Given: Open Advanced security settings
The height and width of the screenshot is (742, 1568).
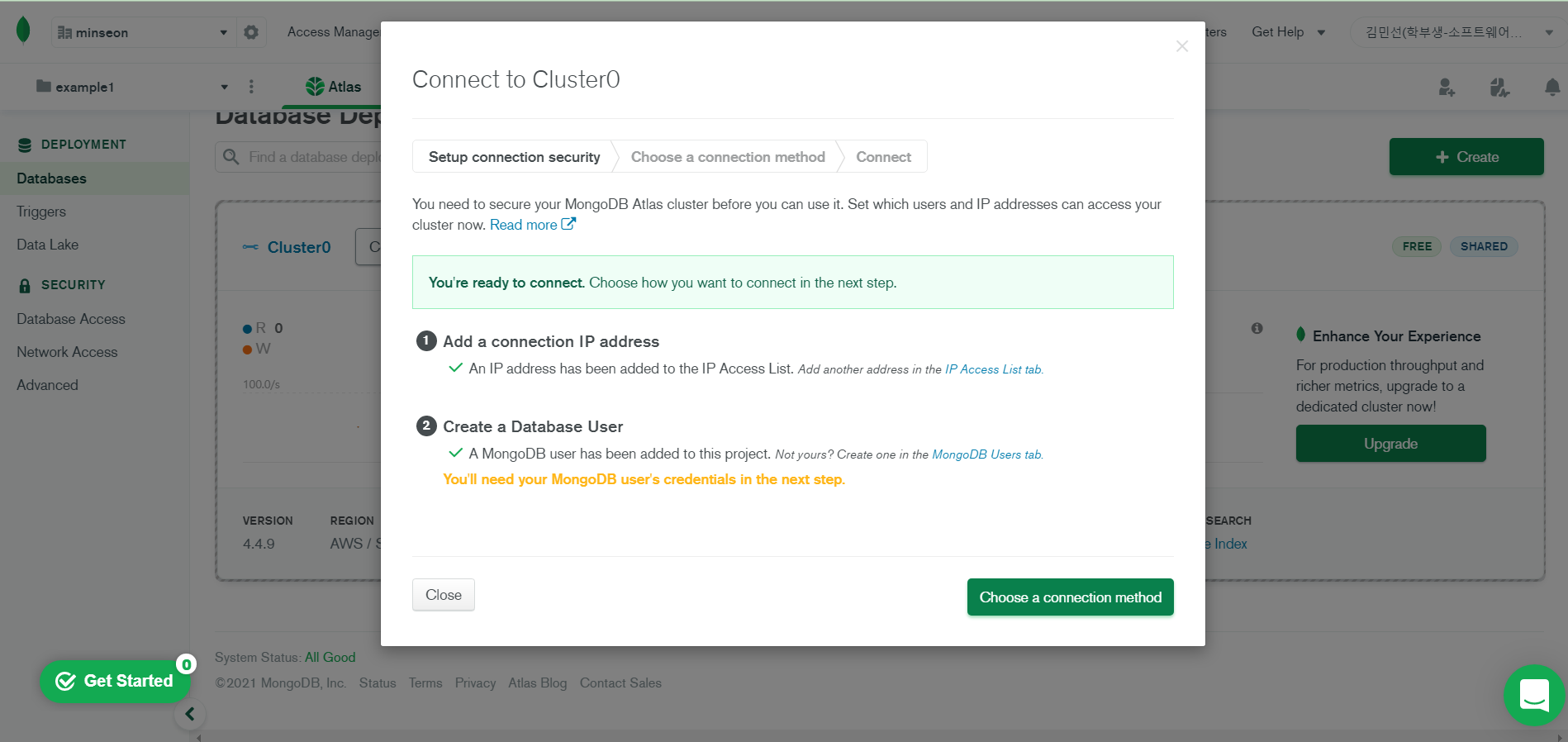Looking at the screenshot, I should pos(47,385).
